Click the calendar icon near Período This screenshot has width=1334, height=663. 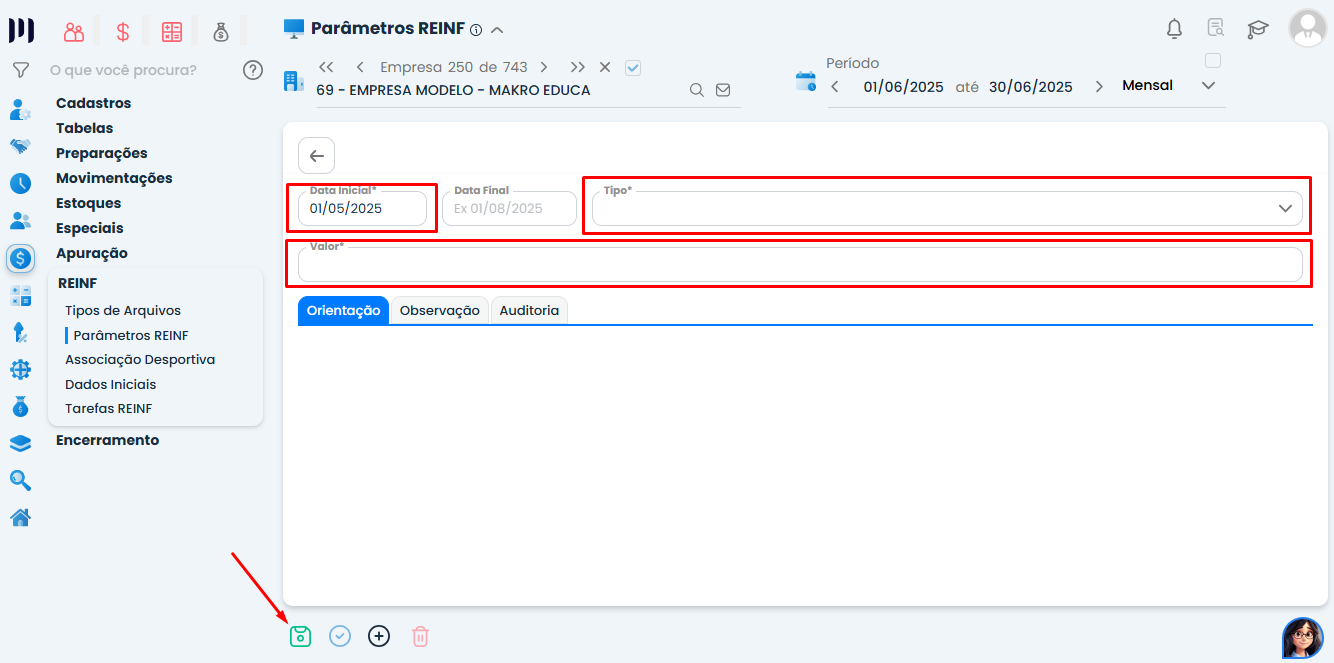click(806, 81)
